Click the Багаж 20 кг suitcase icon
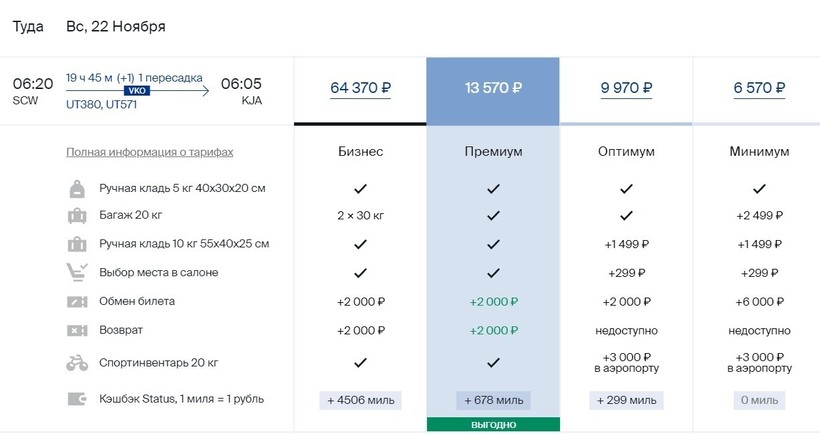This screenshot has height=434, width=820. pyautogui.click(x=77, y=216)
